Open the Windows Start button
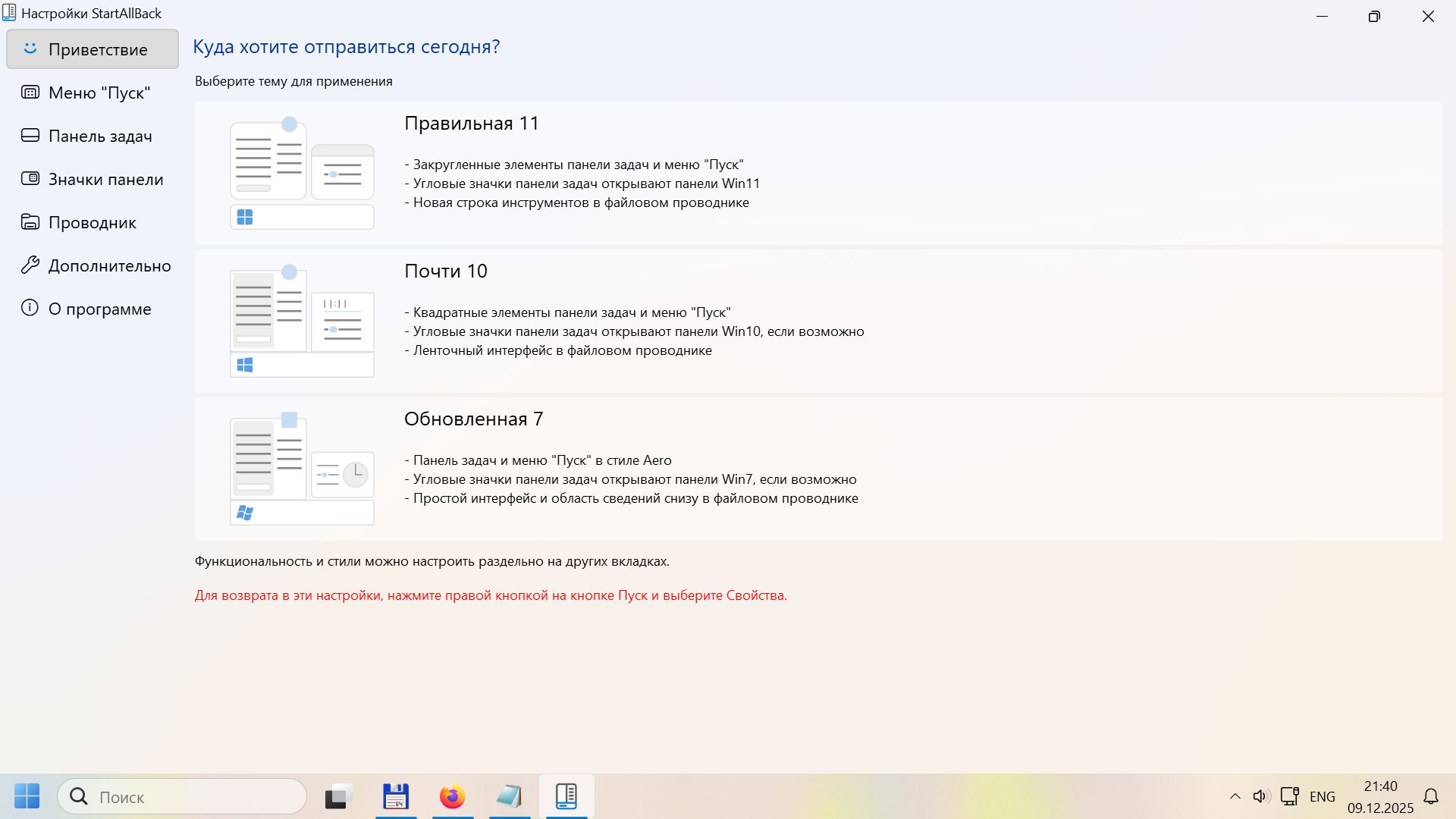The height and width of the screenshot is (819, 1456). 27,796
